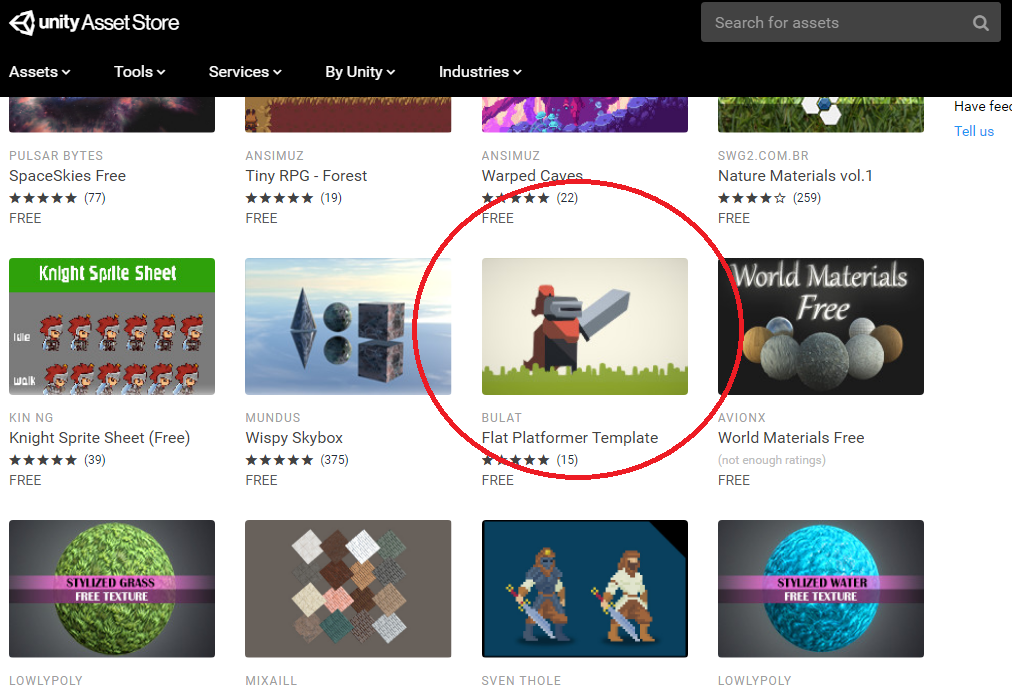Open the SpaceSkies Free asset title
The width and height of the screenshot is (1012, 691).
click(67, 175)
